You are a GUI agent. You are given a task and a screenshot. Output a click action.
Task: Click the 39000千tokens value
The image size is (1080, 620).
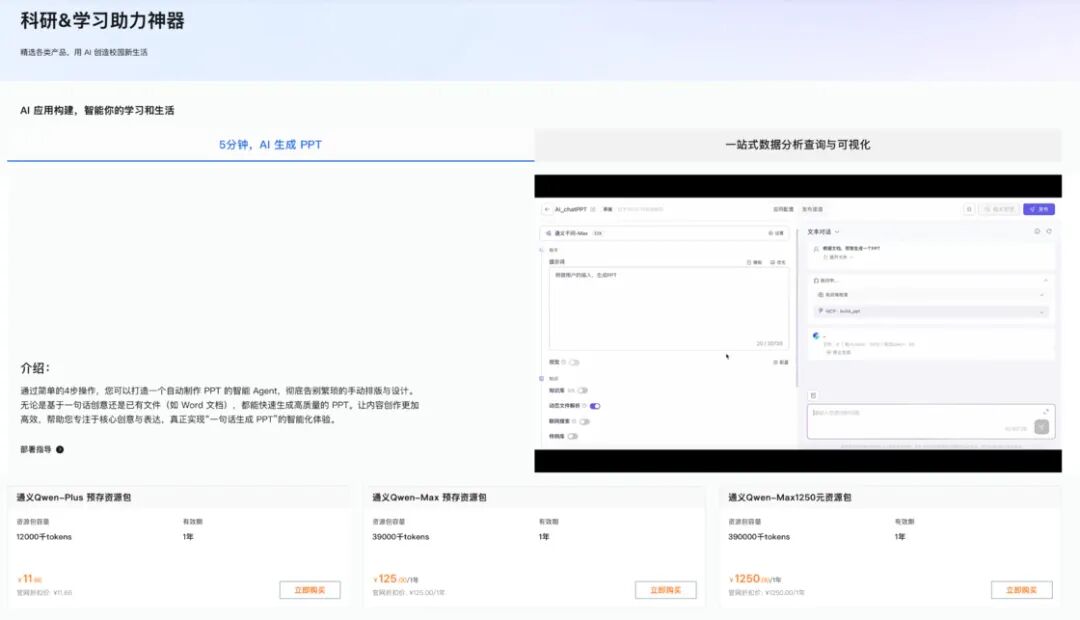[400, 537]
